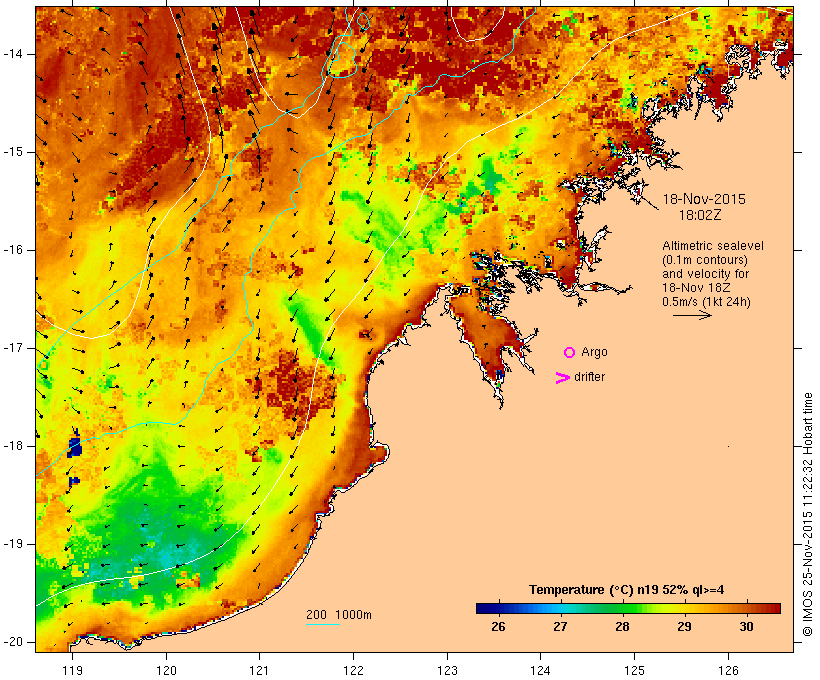This screenshot has height=680, width=820.
Task: Click the '120' longitude axis label
Action: point(166,670)
